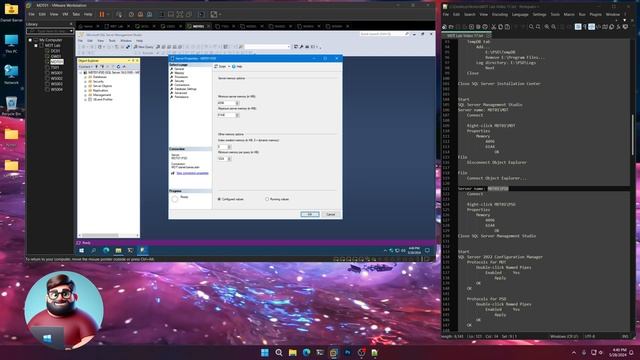Open This PC desktop icon
640x360 pixels.
11,44
